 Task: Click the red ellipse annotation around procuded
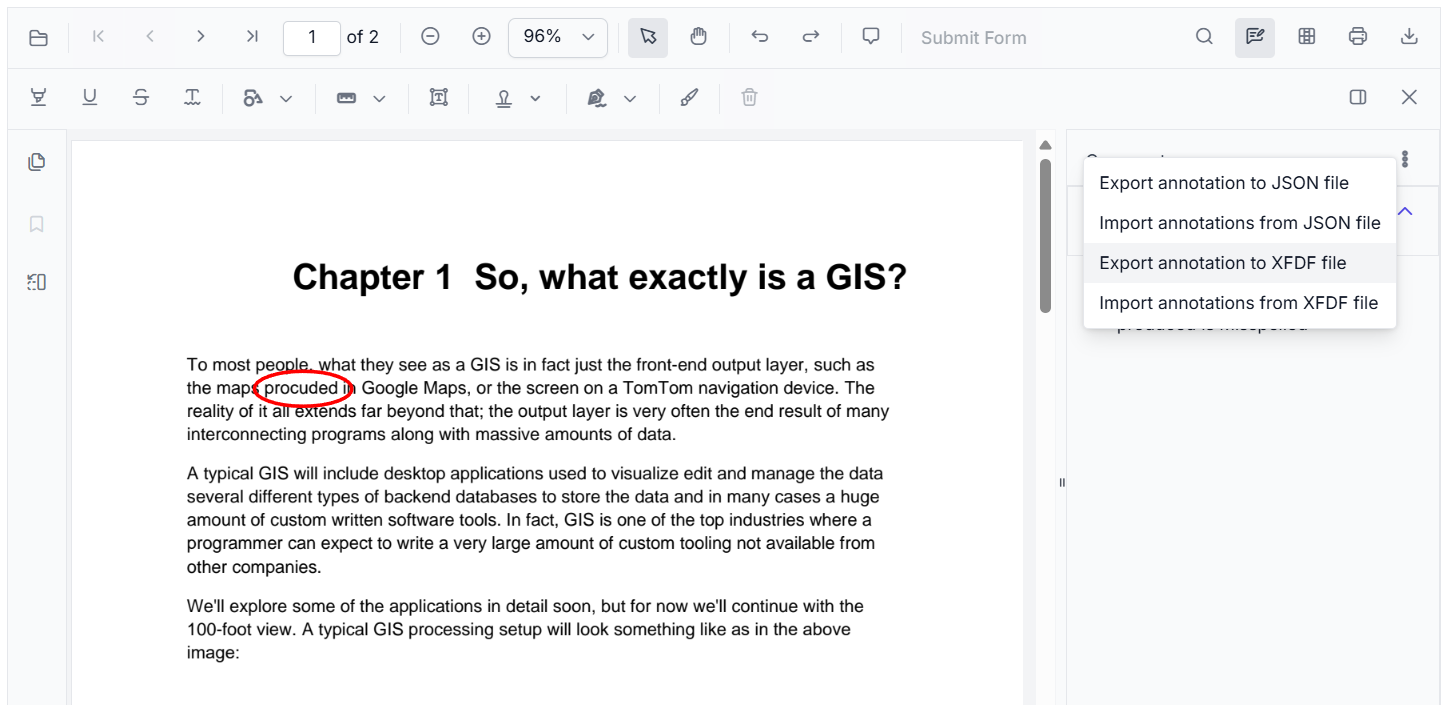point(303,388)
